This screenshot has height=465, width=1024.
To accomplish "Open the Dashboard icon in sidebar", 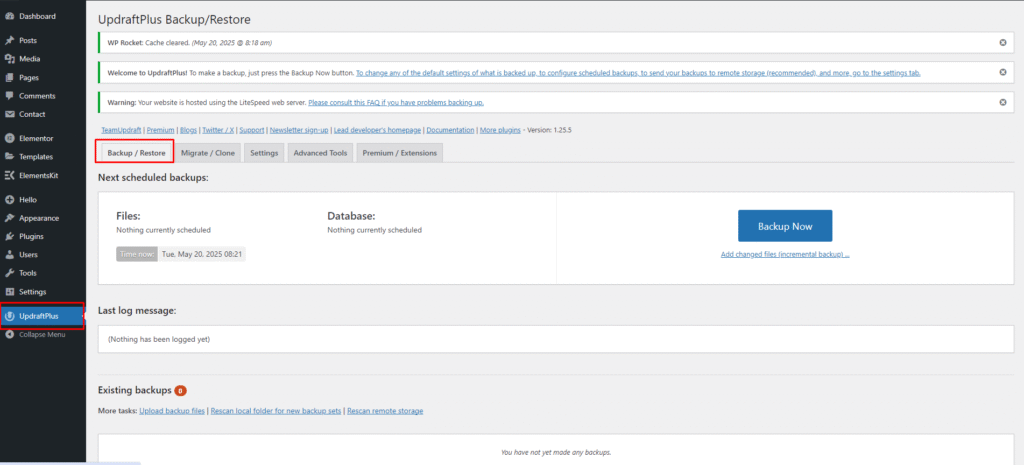I will tap(9, 16).
